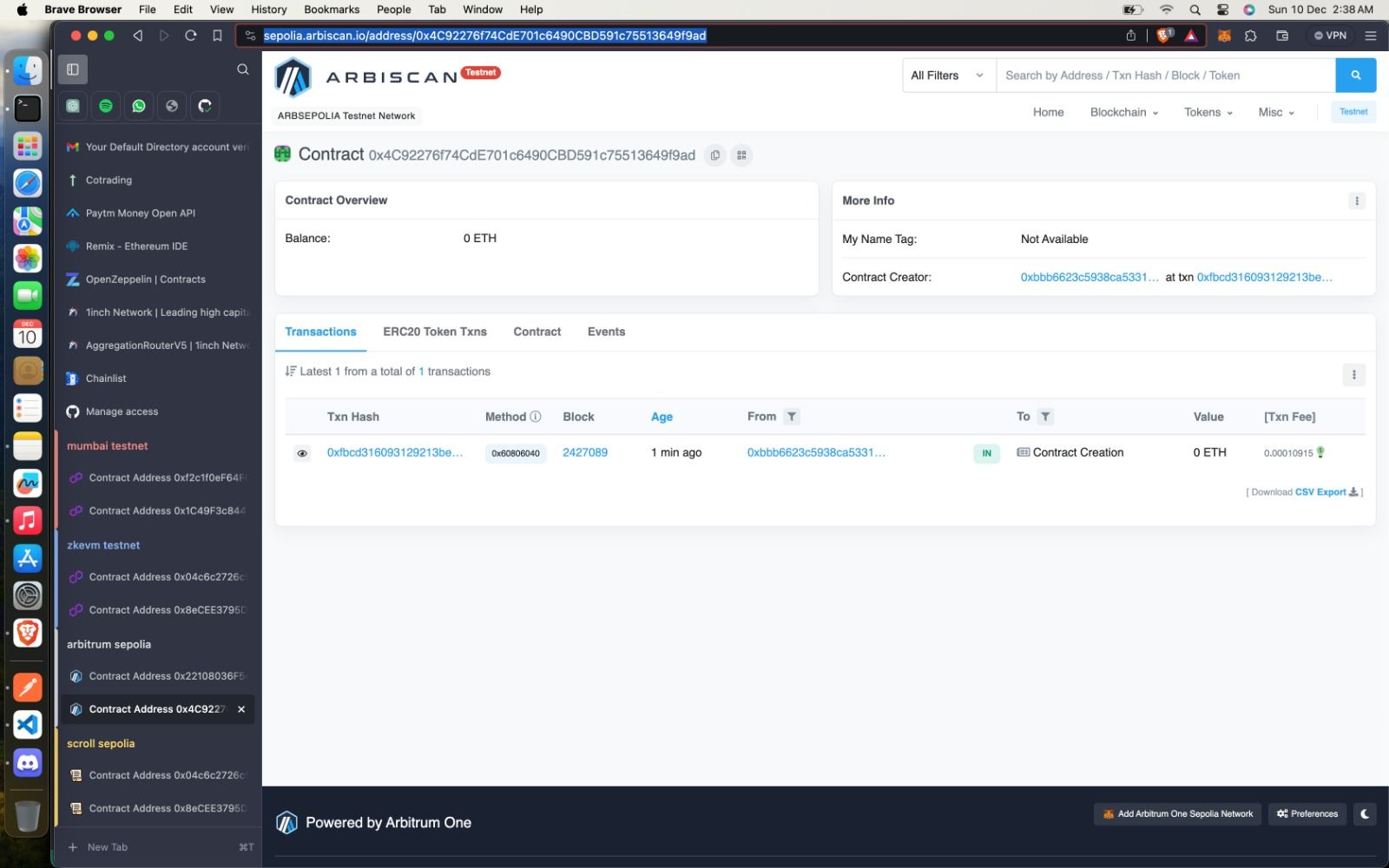Viewport: 1389px width, 868px height.
Task: Select the zkevm testnet tab group
Action: (103, 545)
